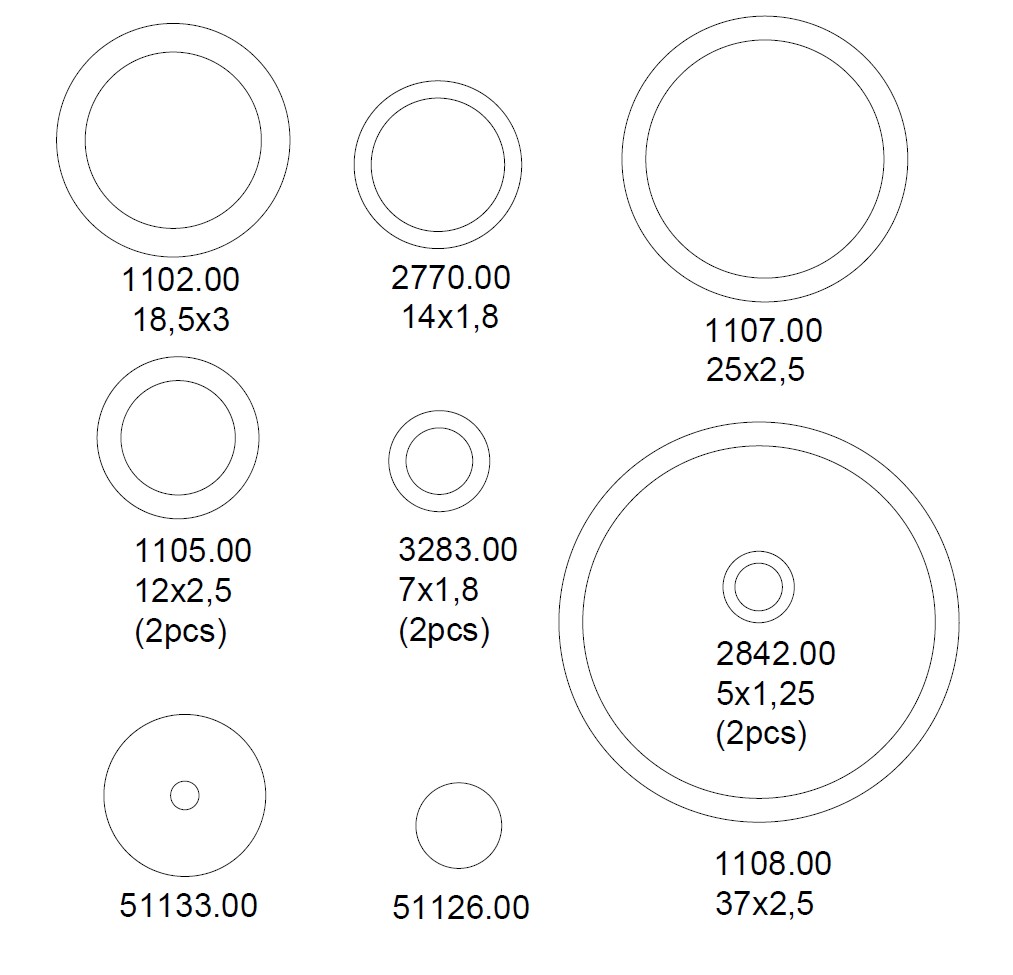
Task: Click the 37x2,5 dimension label
Action: [x=765, y=904]
